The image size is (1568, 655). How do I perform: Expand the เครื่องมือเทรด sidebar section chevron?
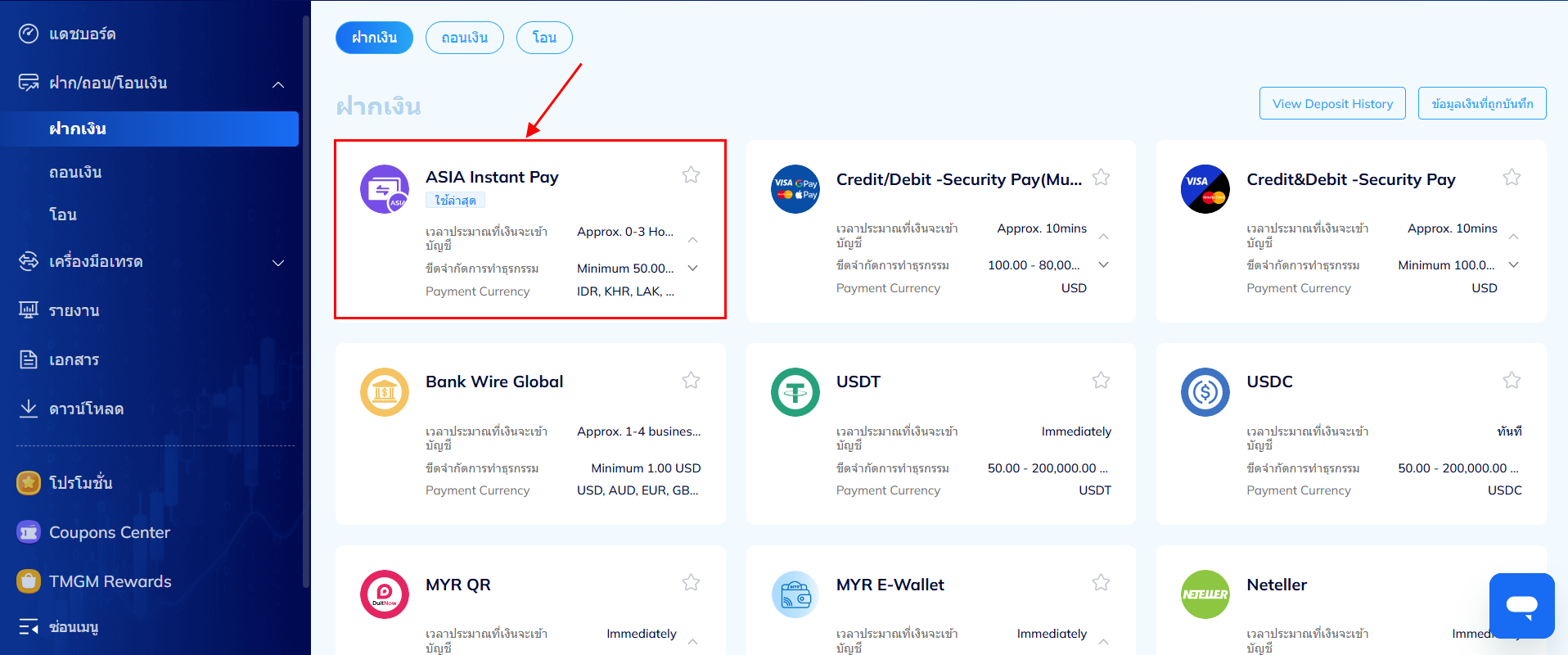click(278, 263)
